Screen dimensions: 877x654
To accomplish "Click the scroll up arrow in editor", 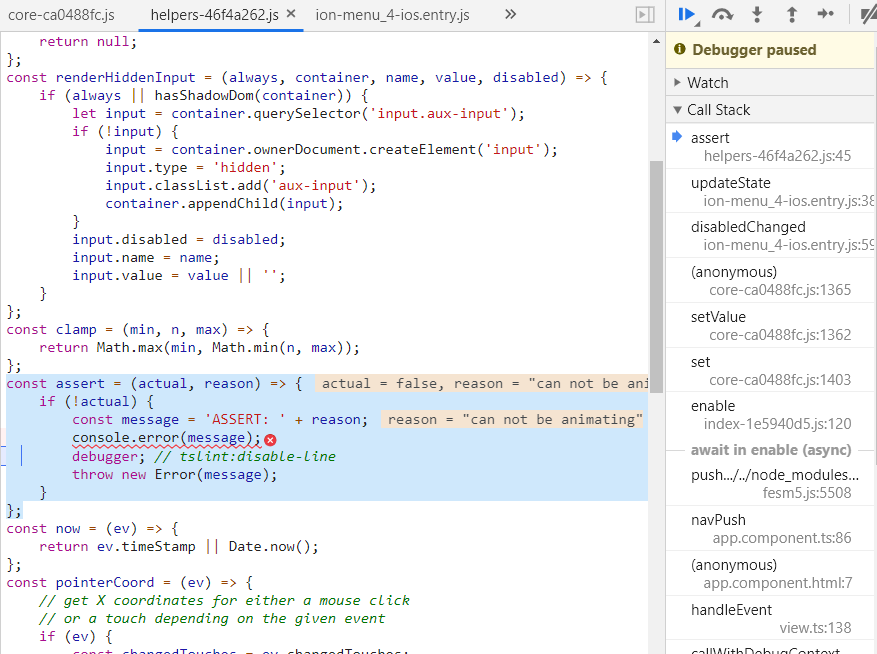I will tap(656, 41).
